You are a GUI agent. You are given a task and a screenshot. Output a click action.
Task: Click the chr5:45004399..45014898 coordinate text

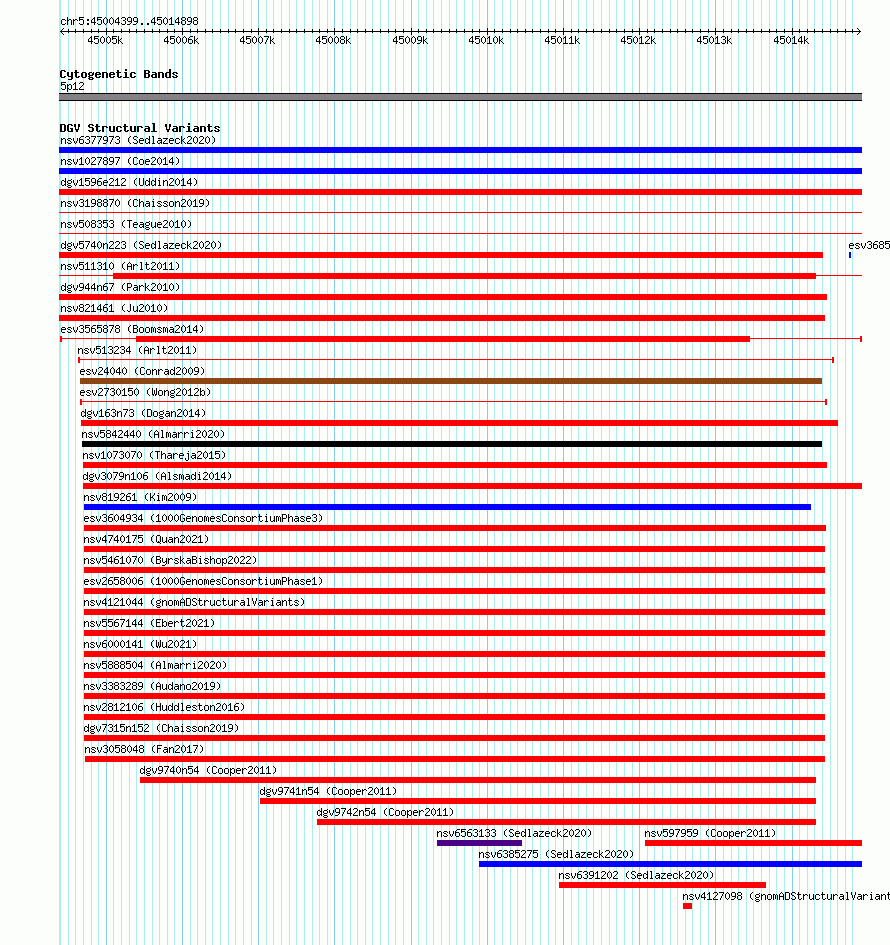[x=129, y=21]
